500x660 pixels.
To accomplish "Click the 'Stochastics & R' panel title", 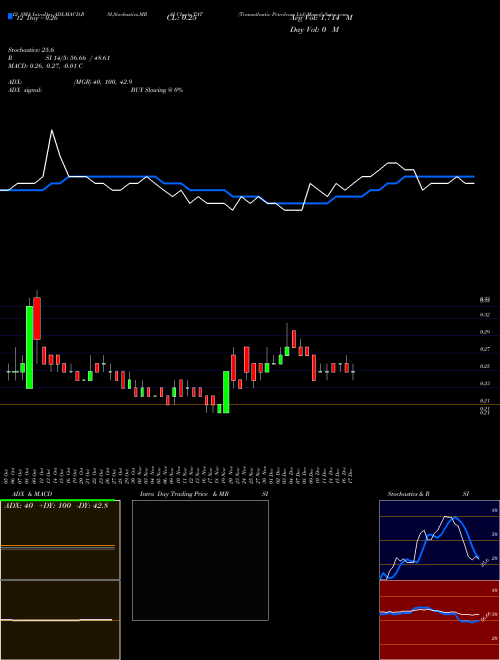I will click(409, 494).
